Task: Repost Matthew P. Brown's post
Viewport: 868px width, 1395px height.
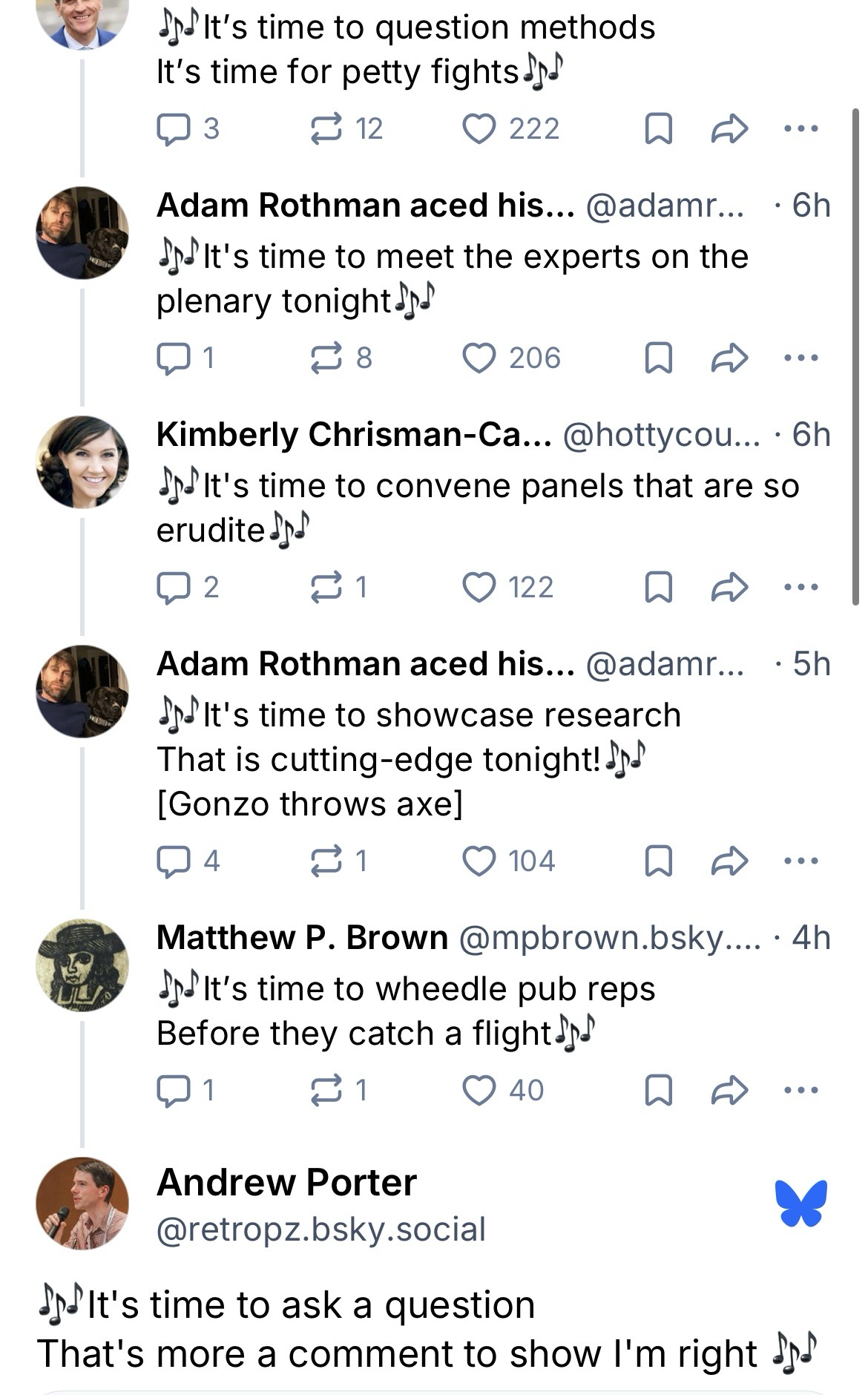Action: [326, 1091]
